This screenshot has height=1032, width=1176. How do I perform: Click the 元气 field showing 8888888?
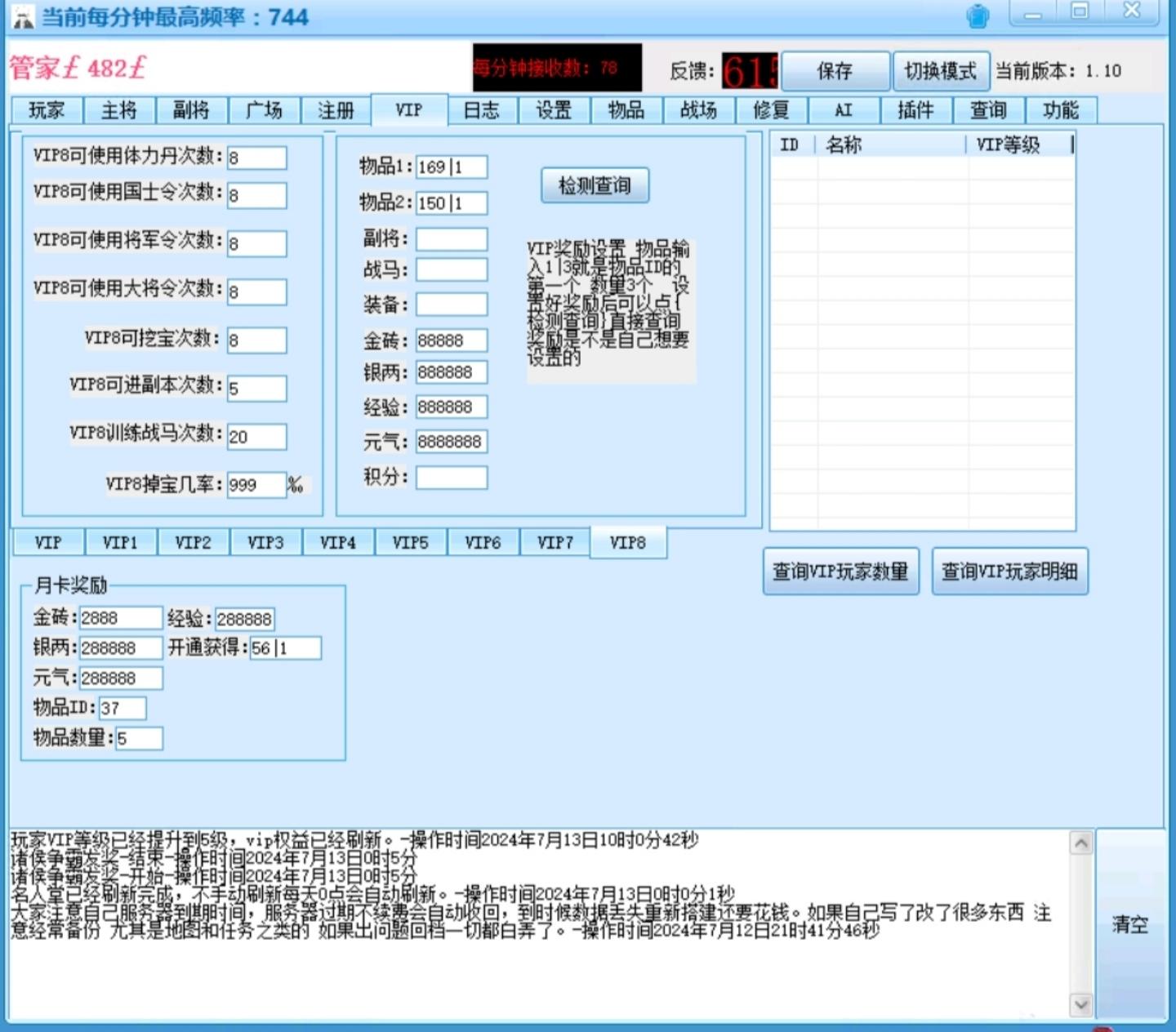(x=452, y=442)
